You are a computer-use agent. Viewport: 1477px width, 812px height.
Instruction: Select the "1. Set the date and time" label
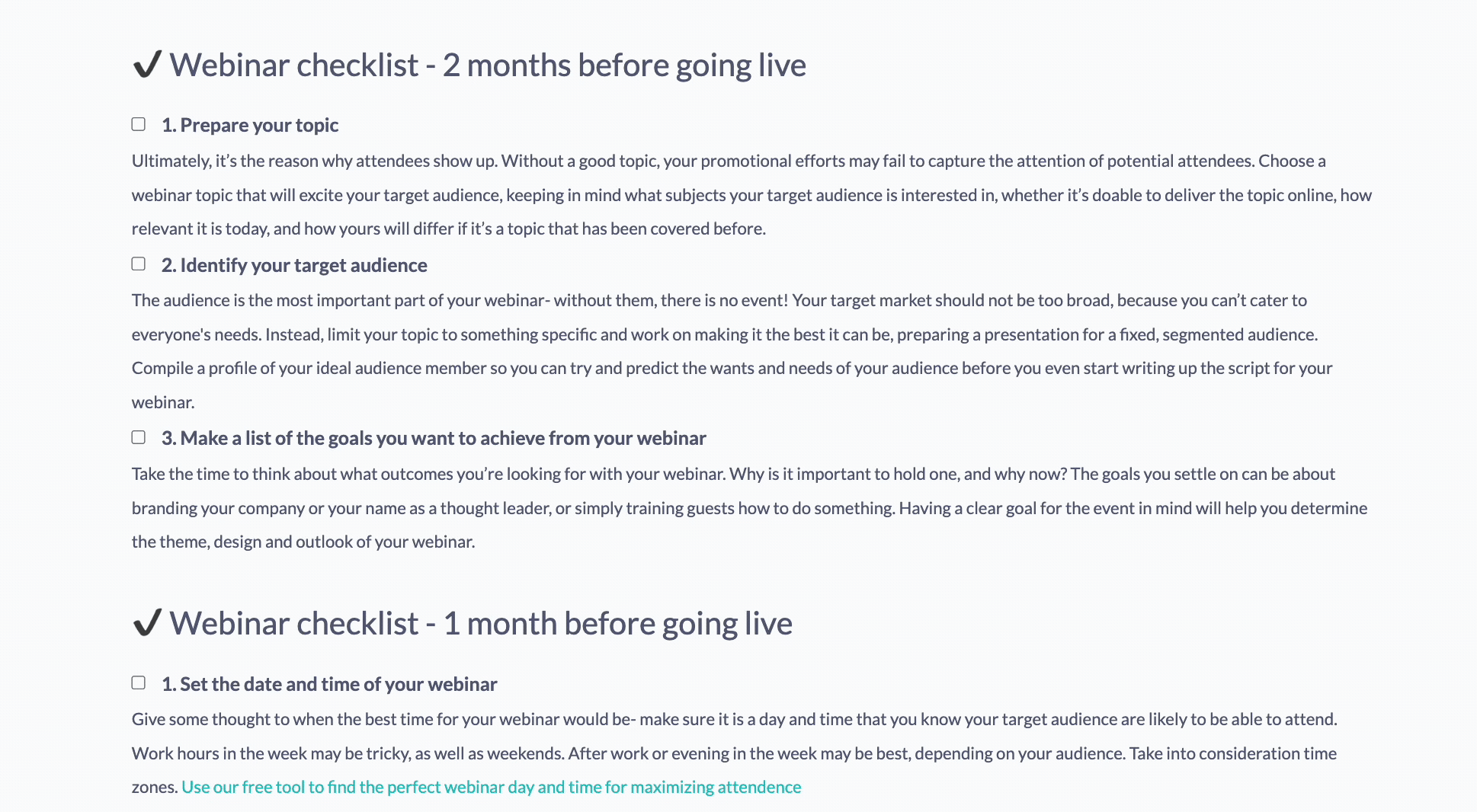click(329, 684)
